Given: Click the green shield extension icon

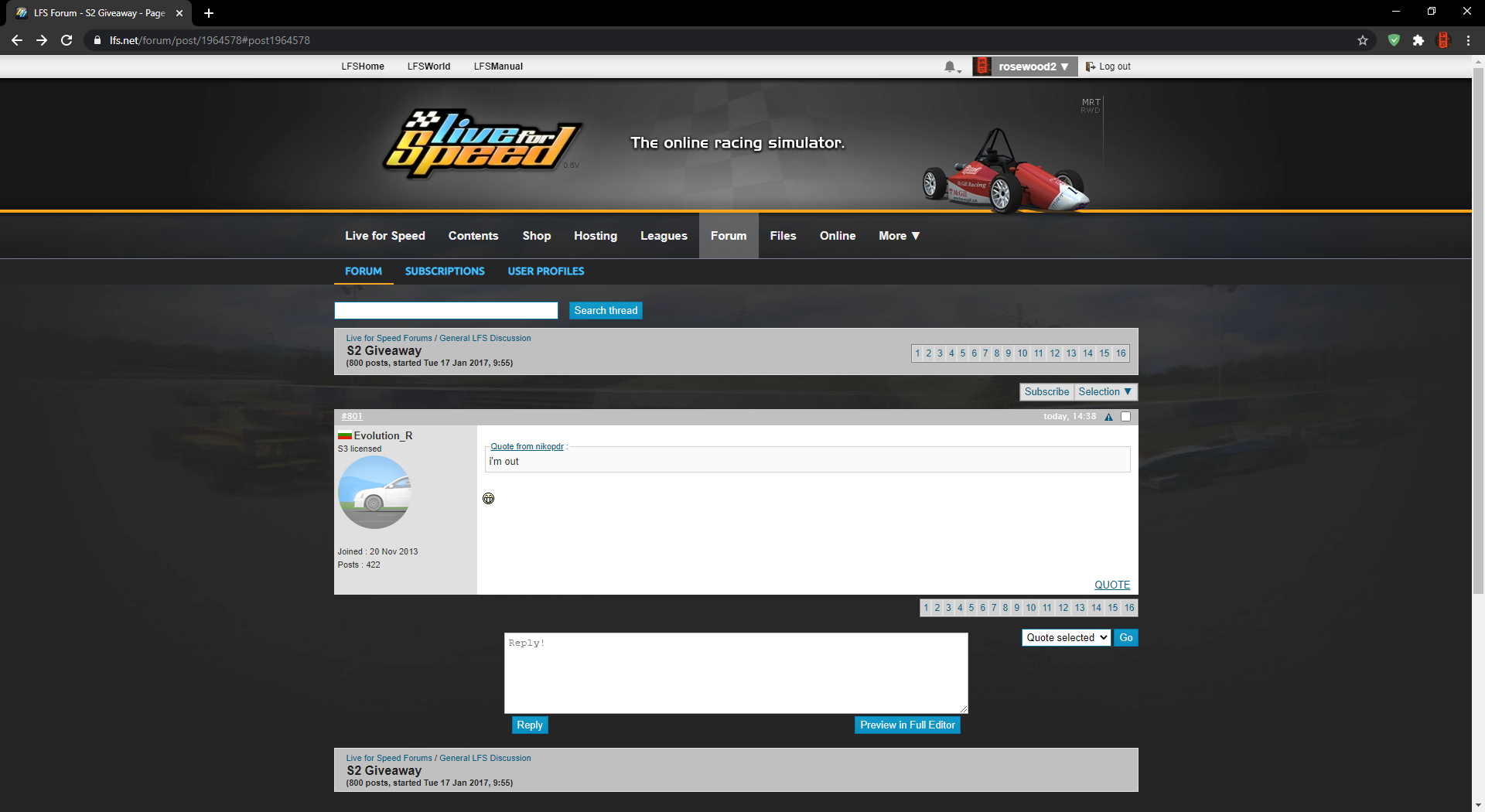Looking at the screenshot, I should tap(1394, 40).
